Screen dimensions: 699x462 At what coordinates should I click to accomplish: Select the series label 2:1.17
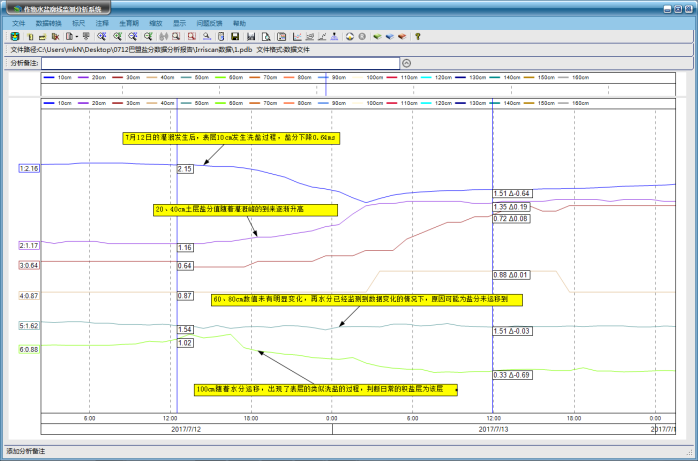point(29,245)
